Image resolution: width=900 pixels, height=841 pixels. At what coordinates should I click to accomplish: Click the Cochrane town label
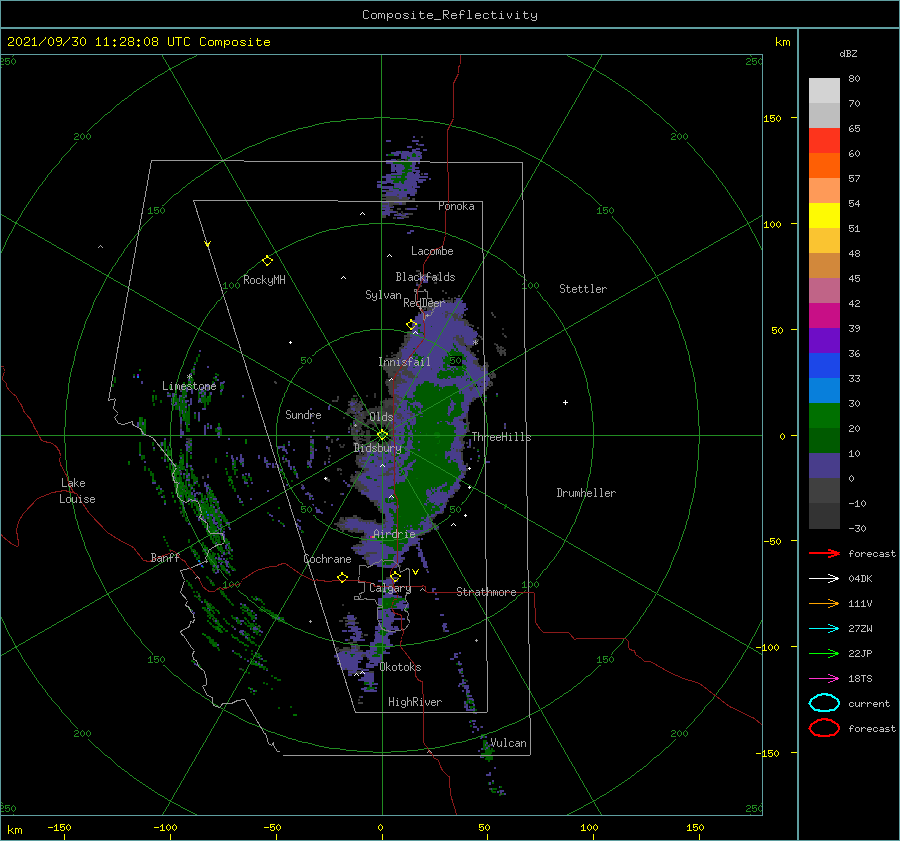(x=327, y=559)
